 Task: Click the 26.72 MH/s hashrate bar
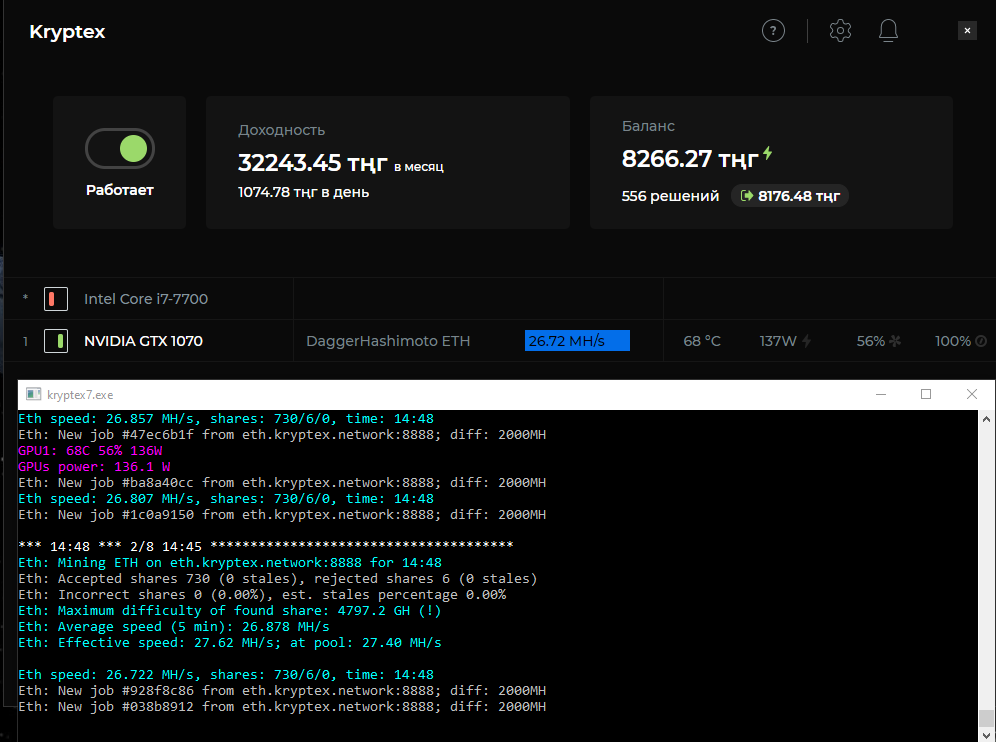(577, 341)
